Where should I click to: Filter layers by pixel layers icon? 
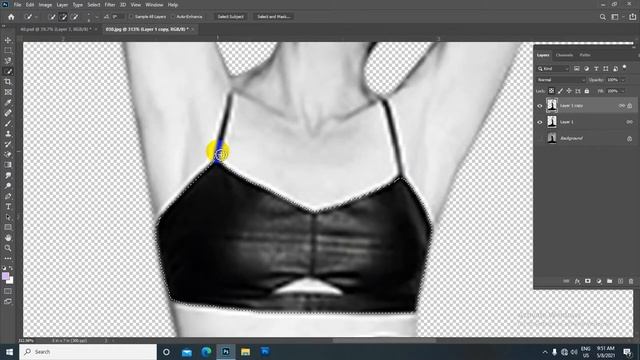coord(577,69)
